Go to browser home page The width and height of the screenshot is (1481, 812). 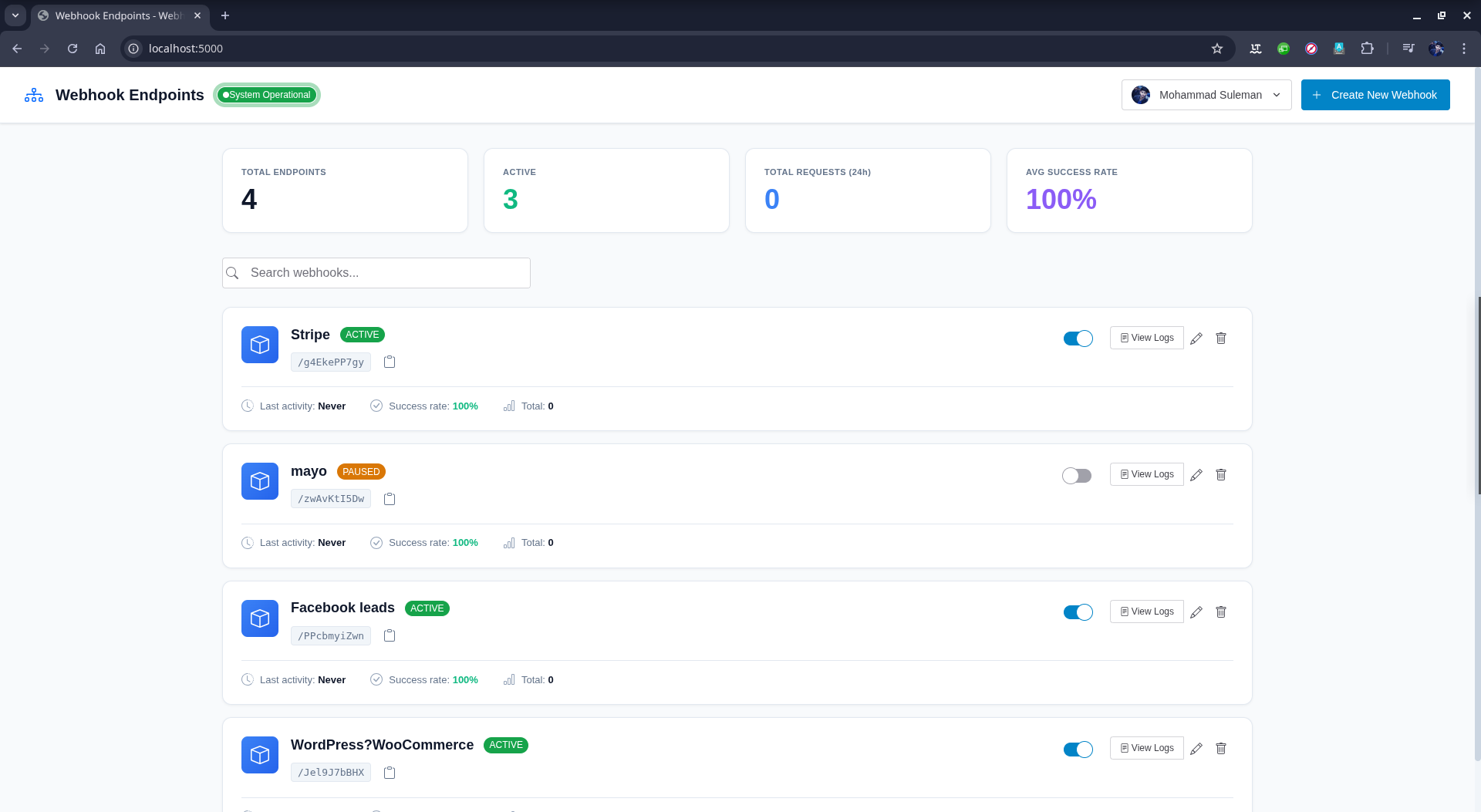coord(100,49)
